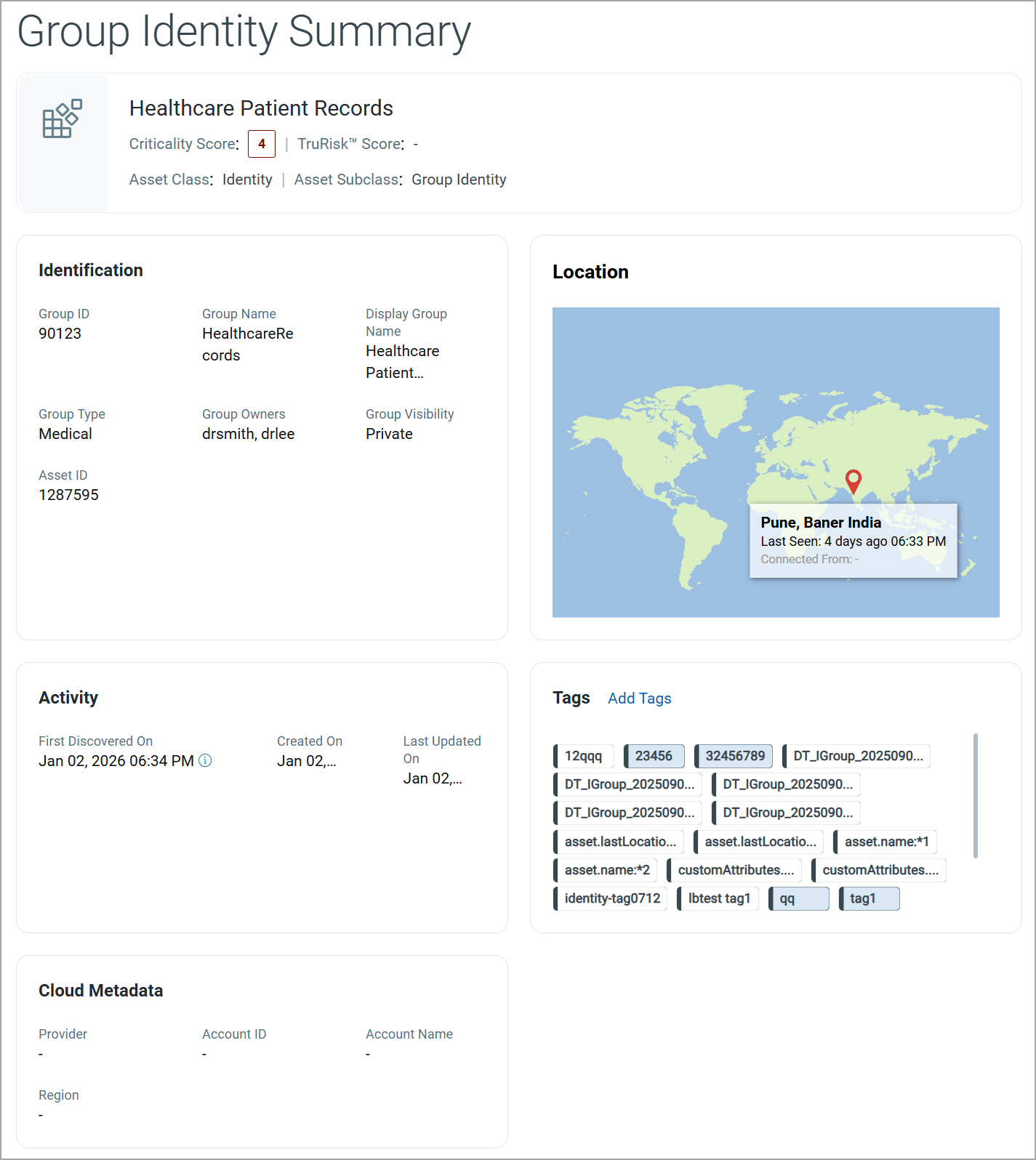This screenshot has height=1160, width=1036.
Task: Select the tag1 tag
Action: coord(870,898)
